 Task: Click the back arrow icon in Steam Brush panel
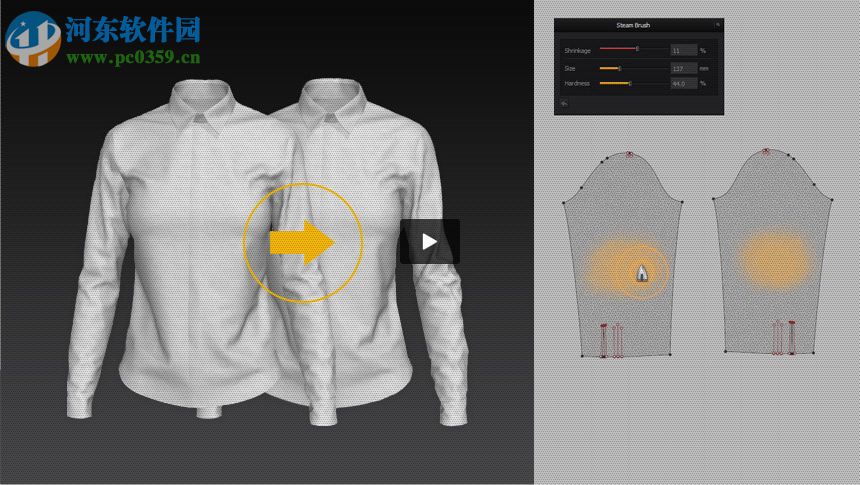point(564,103)
